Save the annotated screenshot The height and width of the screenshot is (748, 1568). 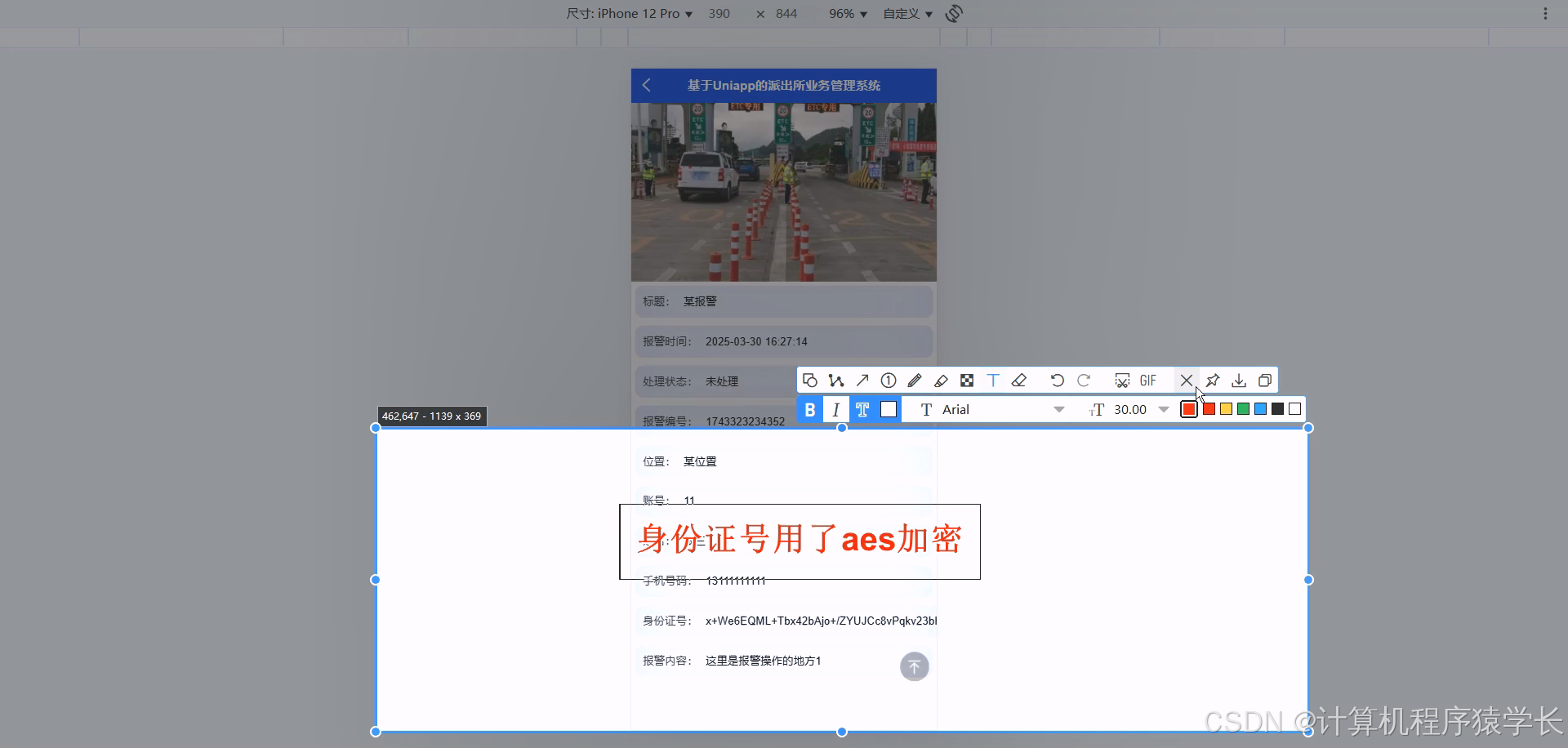[x=1238, y=380]
